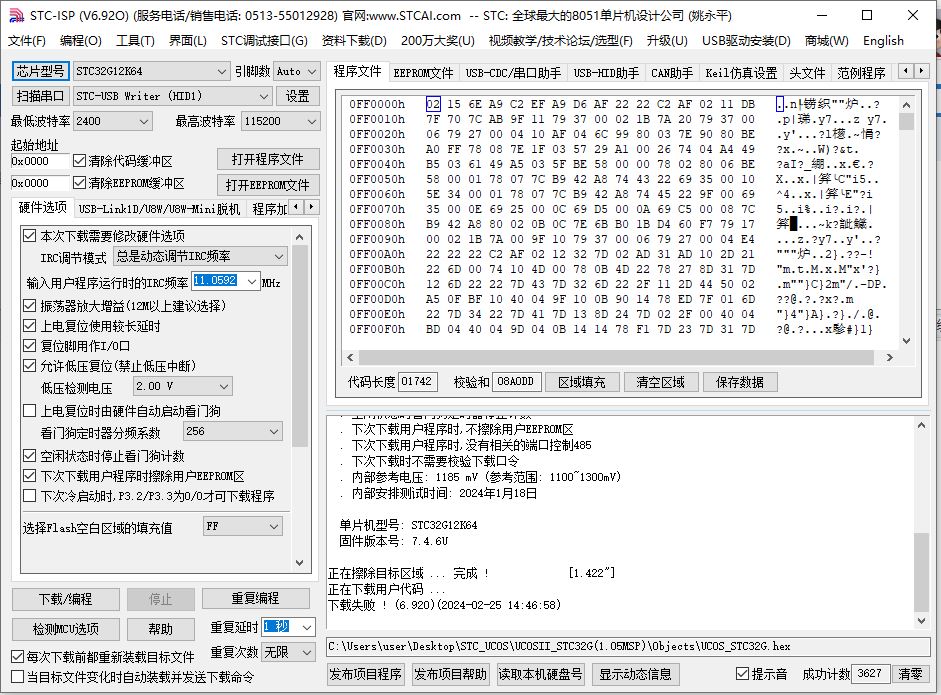Toggle 振荡器放大增益 checkbox
Image resolution: width=941 pixels, height=695 pixels.
[29, 305]
